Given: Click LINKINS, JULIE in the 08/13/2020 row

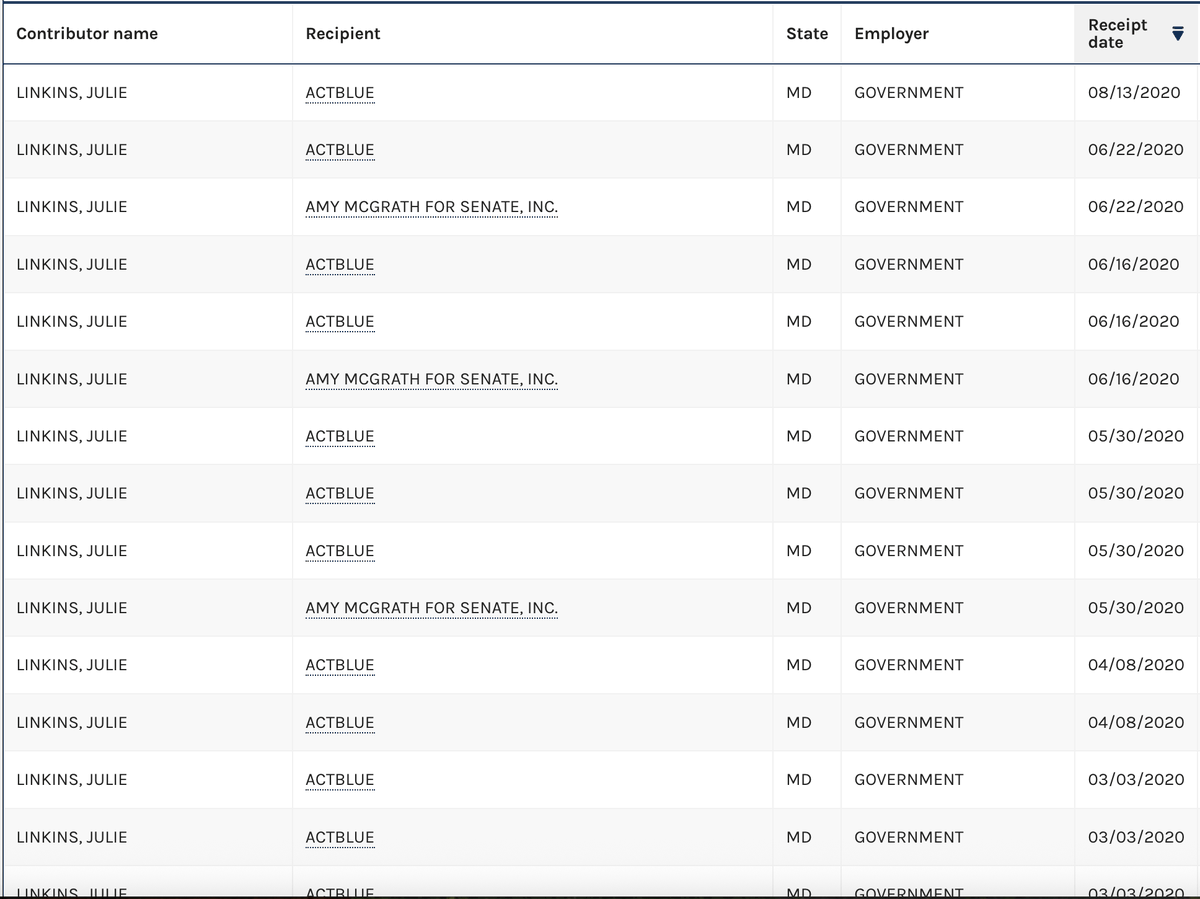Looking at the screenshot, I should pos(72,93).
